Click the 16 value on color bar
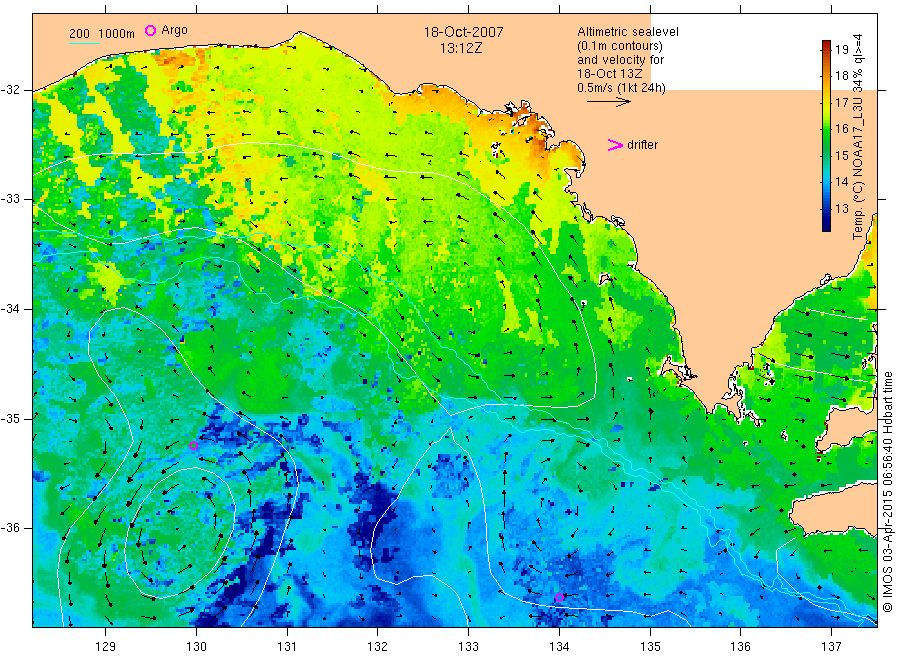 [x=841, y=129]
